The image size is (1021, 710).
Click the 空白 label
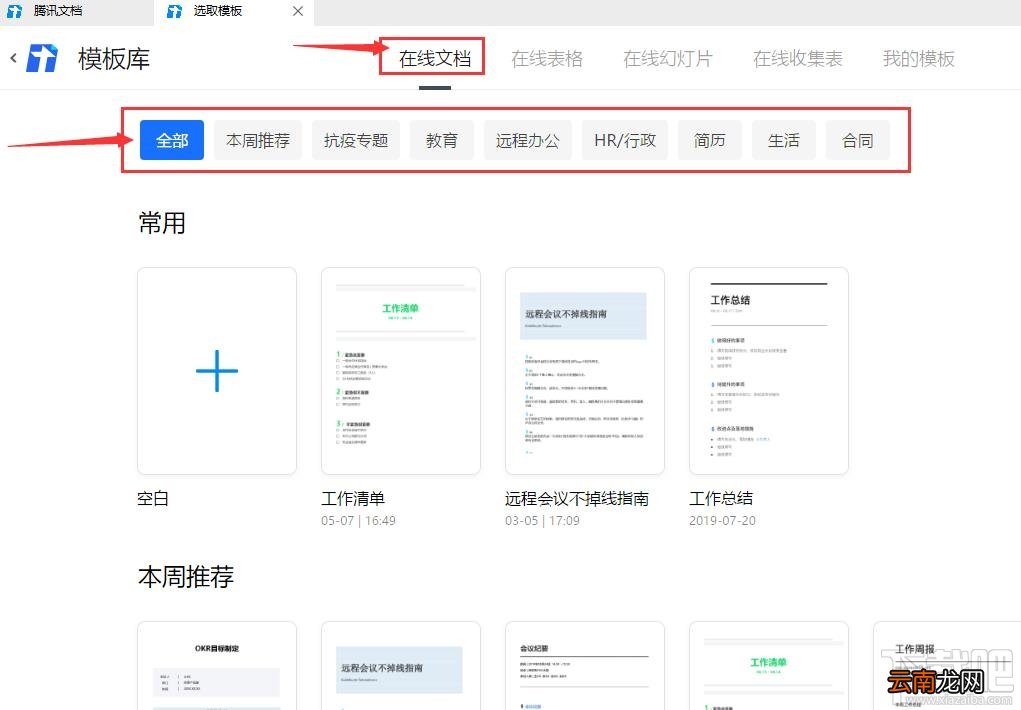point(153,498)
